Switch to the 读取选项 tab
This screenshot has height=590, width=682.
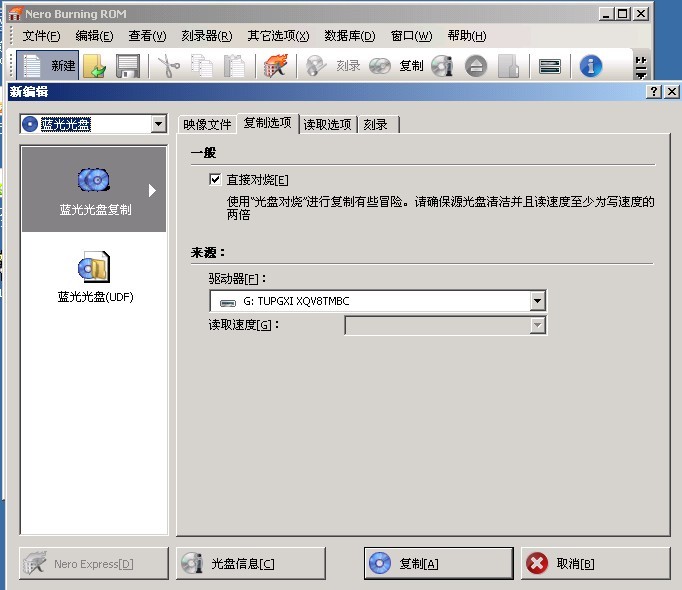(328, 124)
